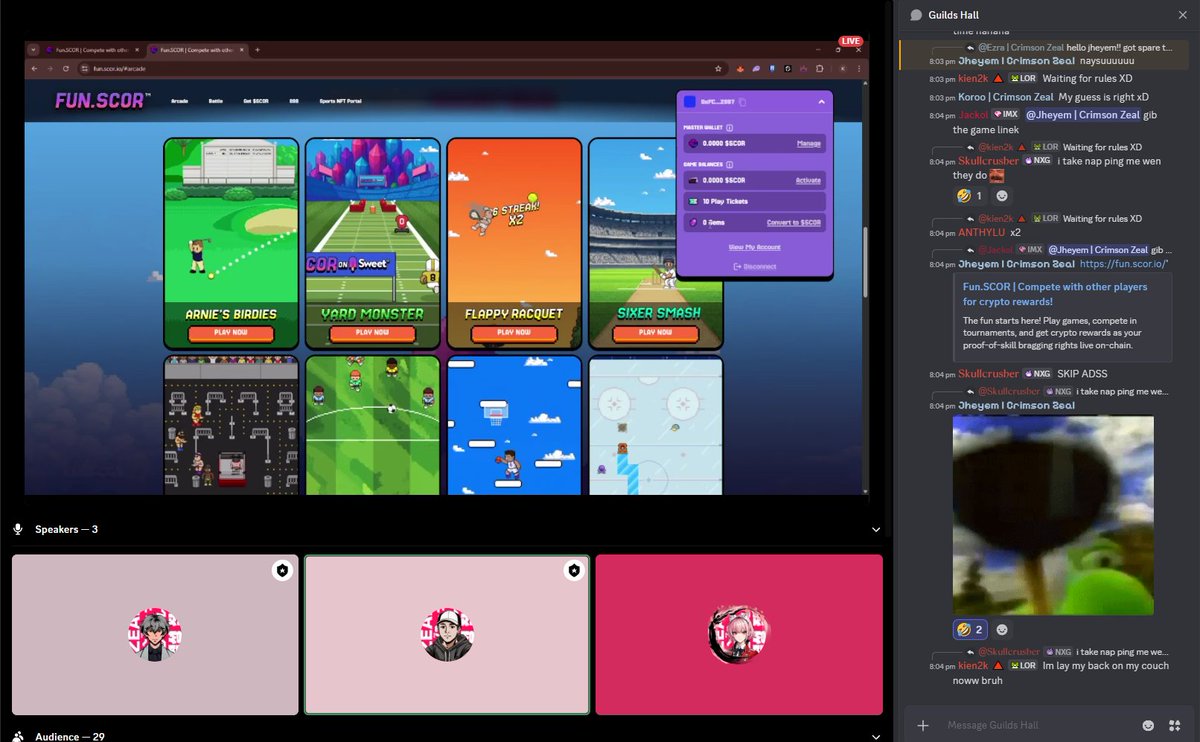Open the blurry image attachment in chat
Image resolution: width=1200 pixels, height=742 pixels.
(x=1053, y=515)
